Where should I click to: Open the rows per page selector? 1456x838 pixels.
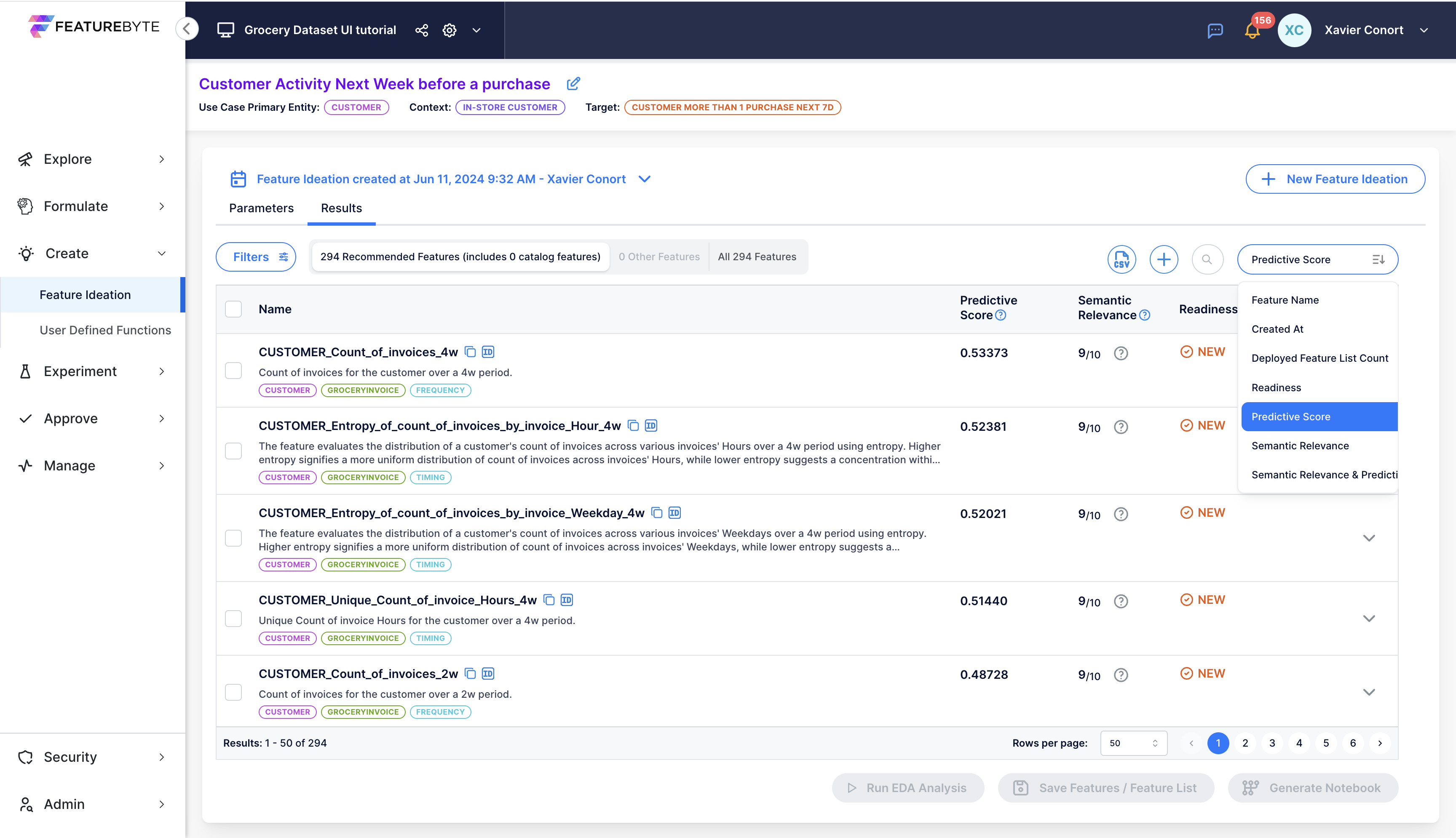[x=1134, y=743]
